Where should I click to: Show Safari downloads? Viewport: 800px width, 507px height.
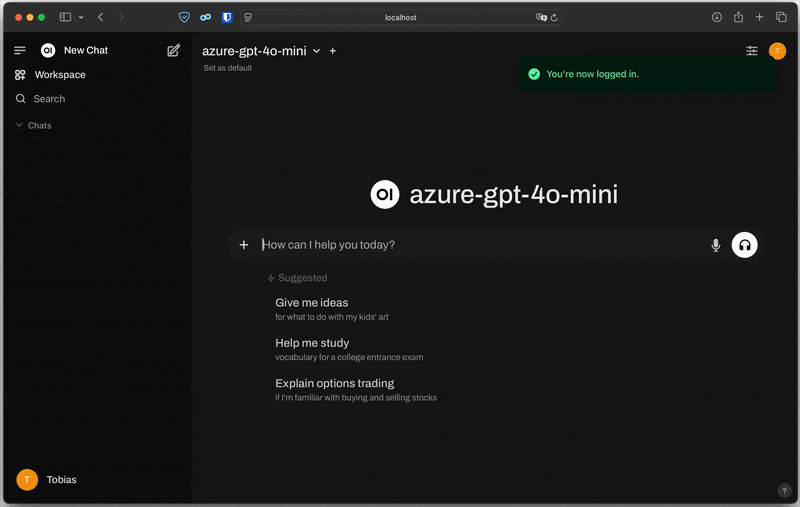717,17
